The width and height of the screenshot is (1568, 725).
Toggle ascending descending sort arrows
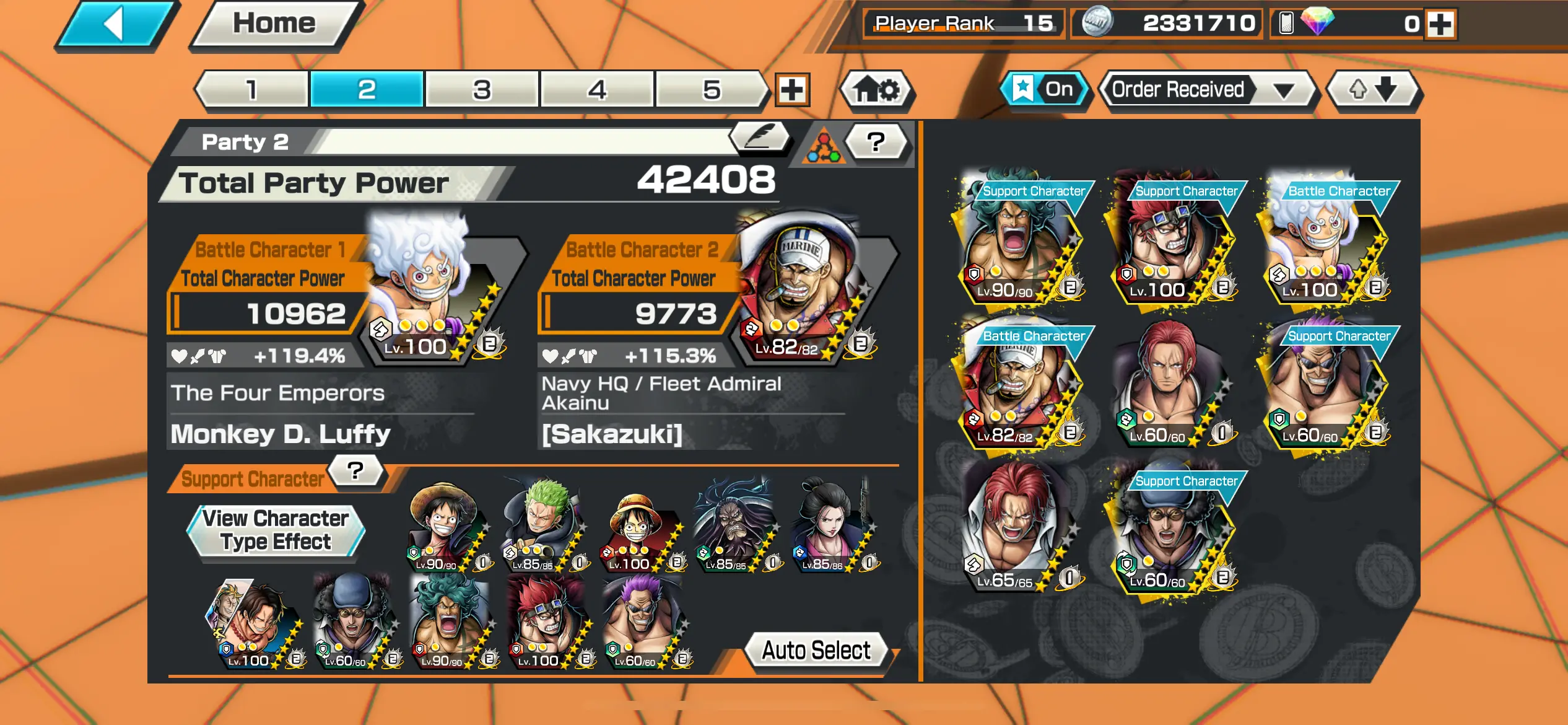(x=1374, y=90)
